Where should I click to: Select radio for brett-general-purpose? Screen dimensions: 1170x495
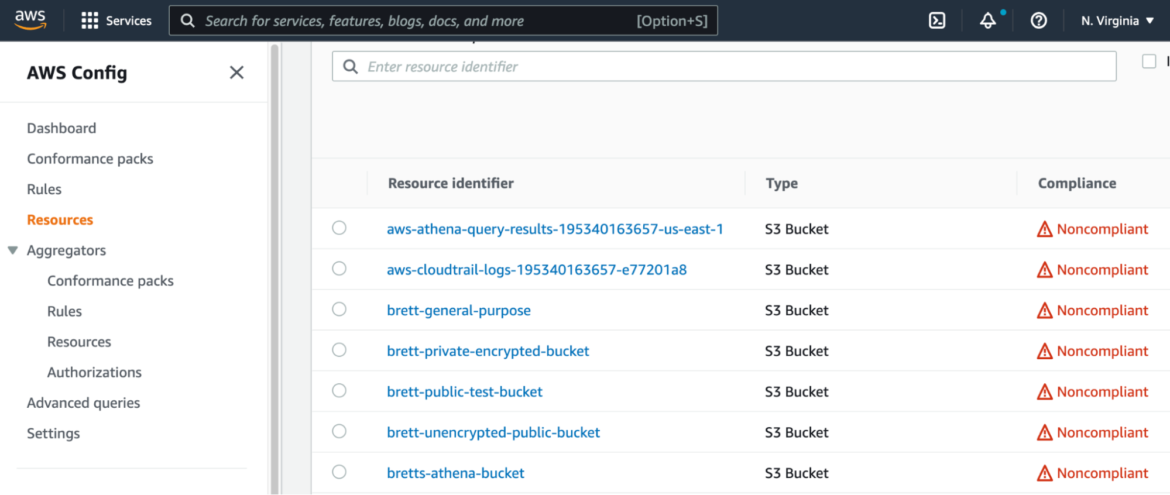[x=340, y=309]
